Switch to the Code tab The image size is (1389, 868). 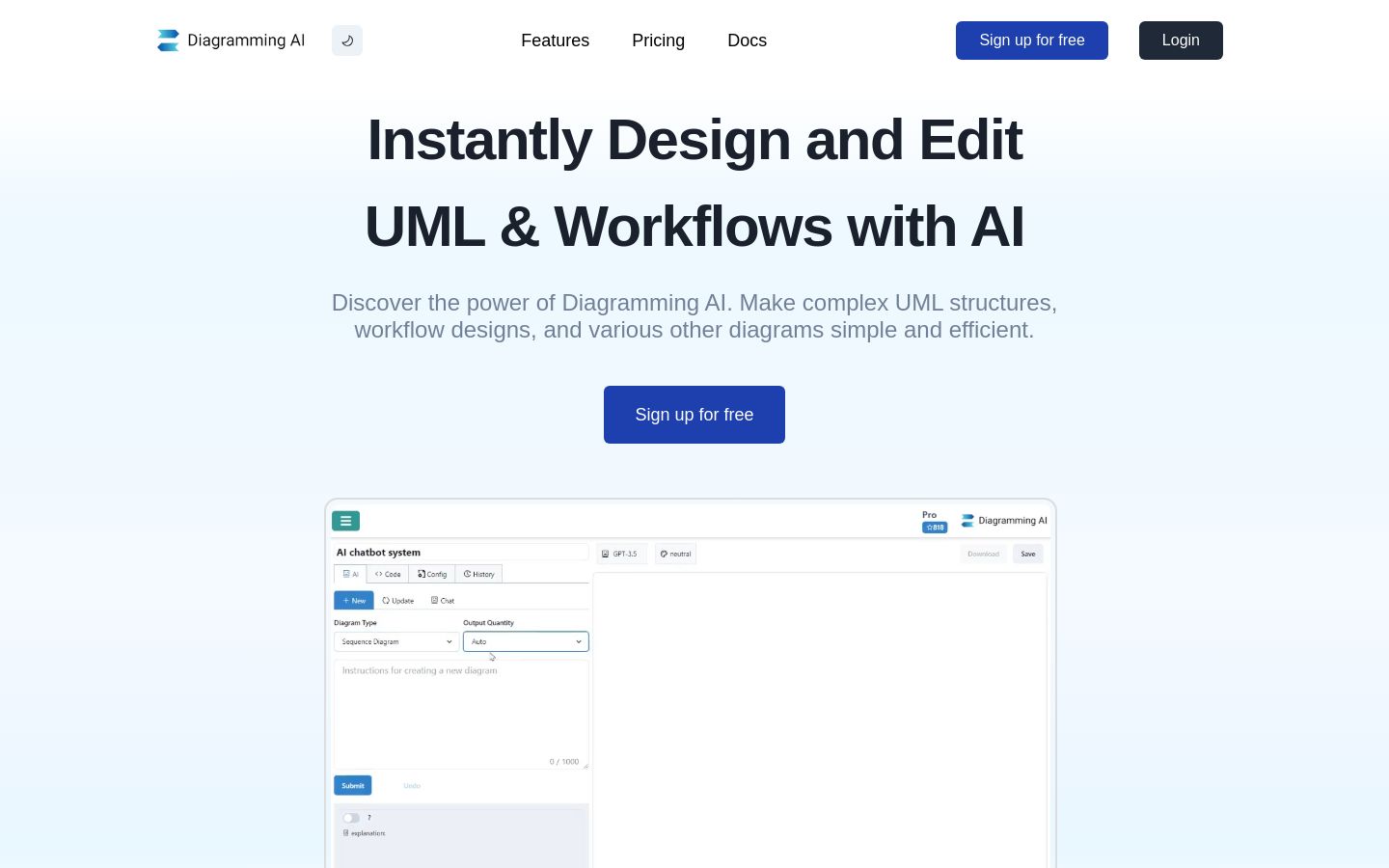[x=388, y=574]
